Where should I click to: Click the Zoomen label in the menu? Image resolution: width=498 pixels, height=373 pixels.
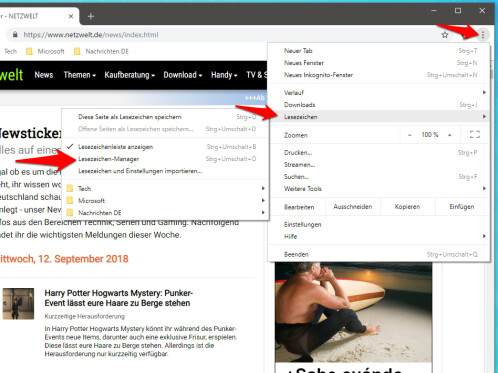click(x=296, y=135)
